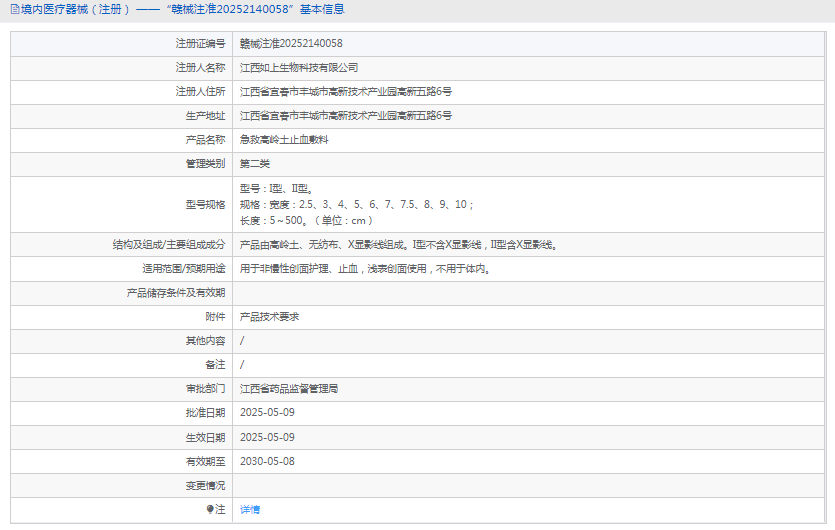
Task: Click the bulb icon beside 注 label
Action: pos(210,510)
